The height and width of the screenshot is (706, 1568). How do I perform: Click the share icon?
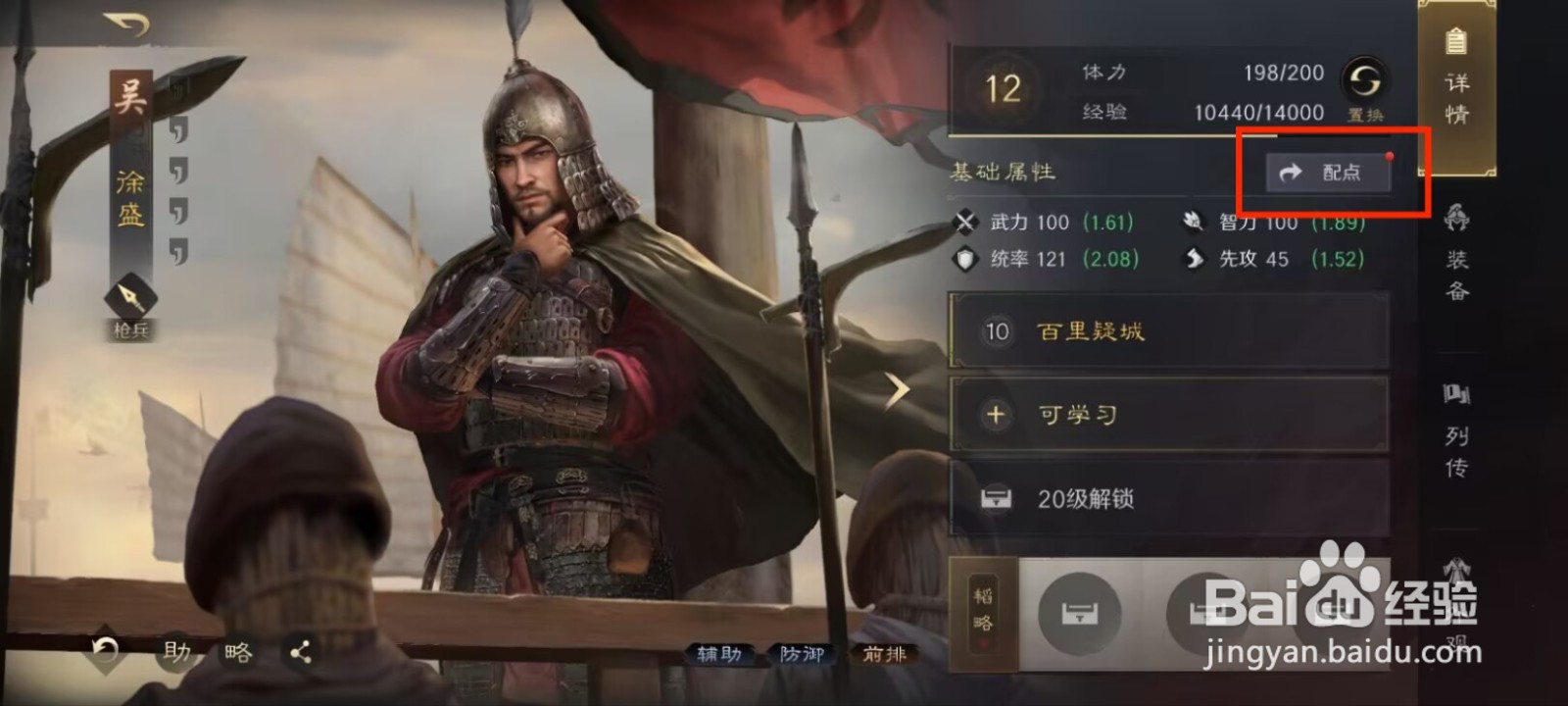coord(300,652)
